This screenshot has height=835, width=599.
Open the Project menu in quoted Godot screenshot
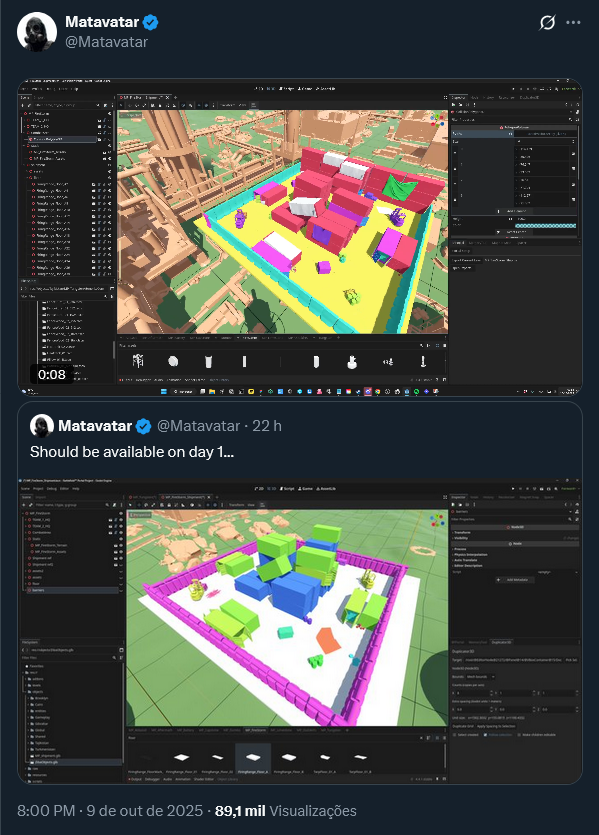click(38, 488)
